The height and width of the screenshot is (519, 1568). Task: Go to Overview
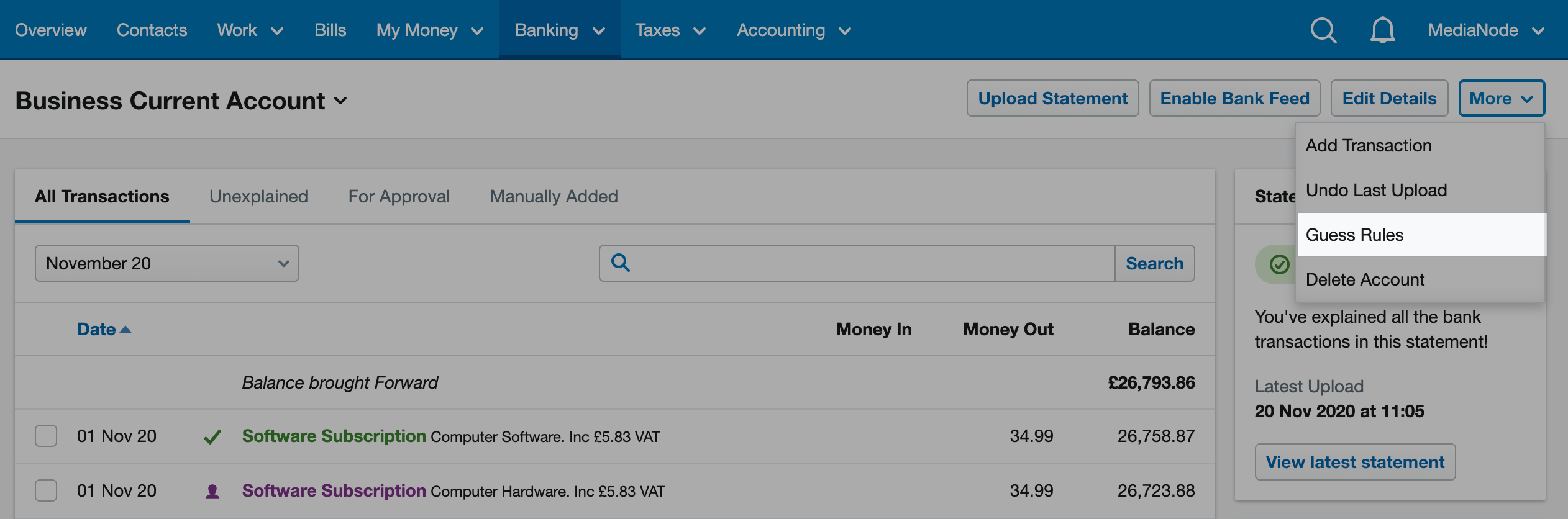[x=51, y=30]
